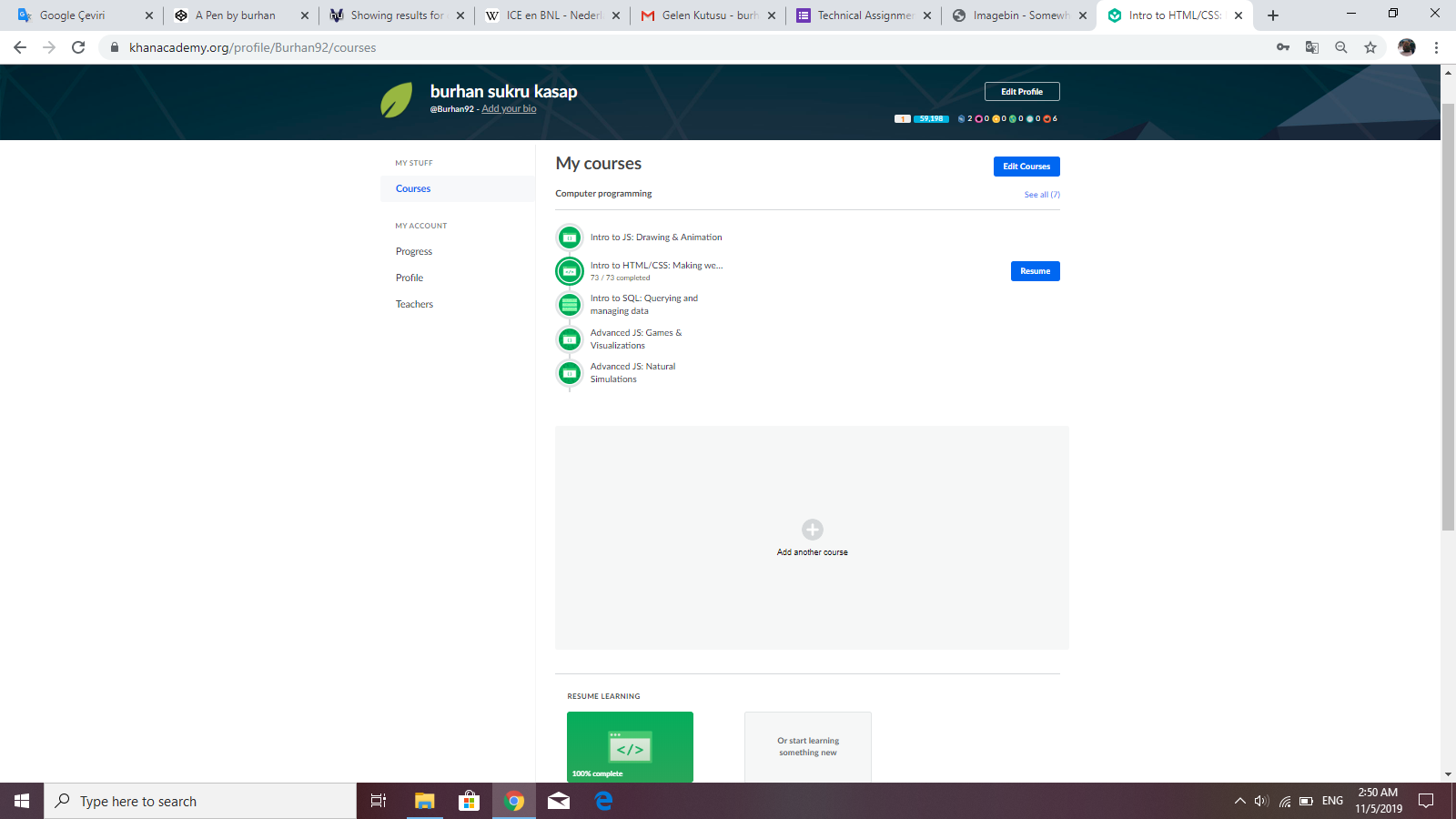The height and width of the screenshot is (819, 1456).
Task: Switch to Google Çeviri tab
Action: [84, 15]
